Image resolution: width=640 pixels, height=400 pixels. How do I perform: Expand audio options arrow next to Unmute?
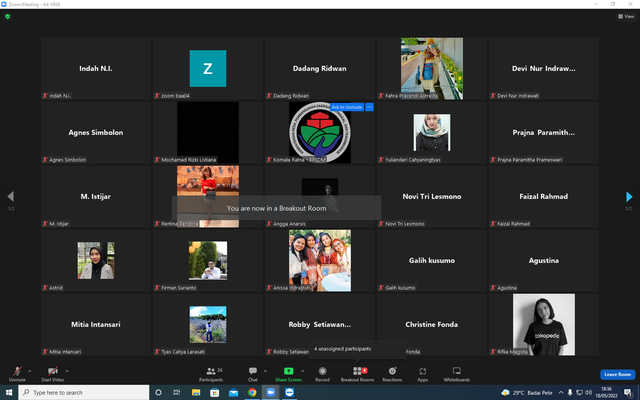[29, 371]
